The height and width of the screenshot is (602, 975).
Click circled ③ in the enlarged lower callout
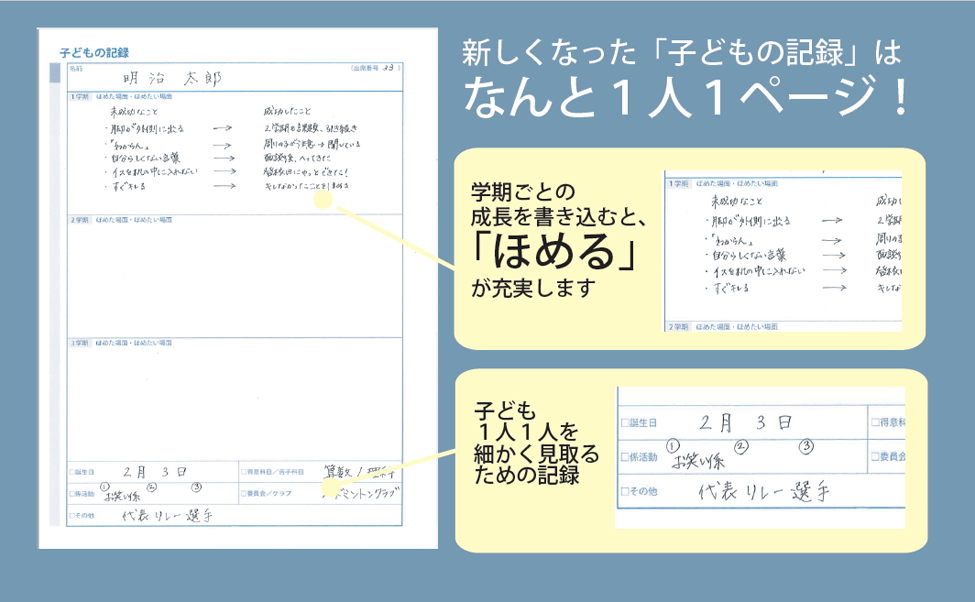(x=806, y=446)
